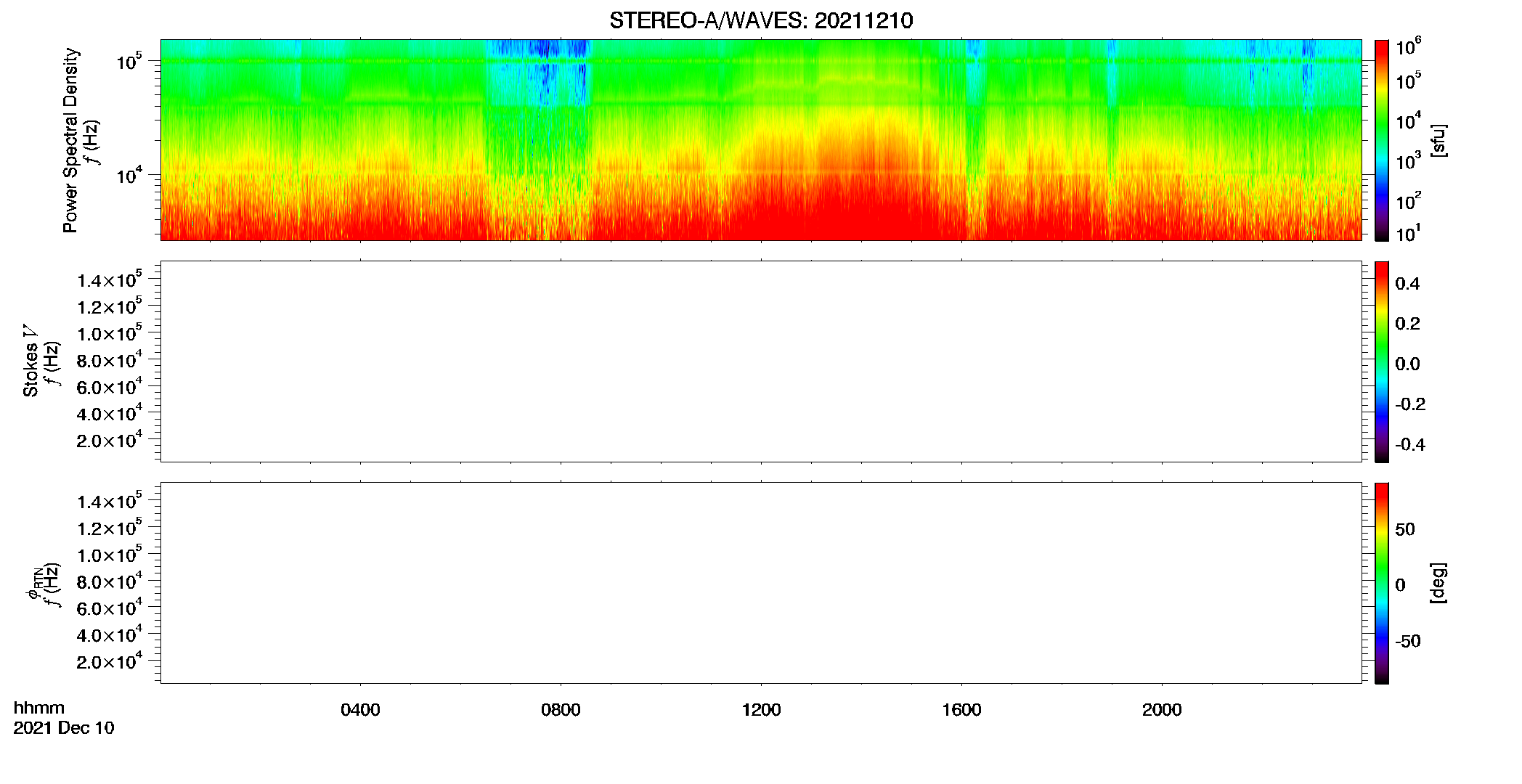Click the -0.4 tick on Stokes colorbar
The height and width of the screenshot is (784, 1522).
pyautogui.click(x=1410, y=445)
